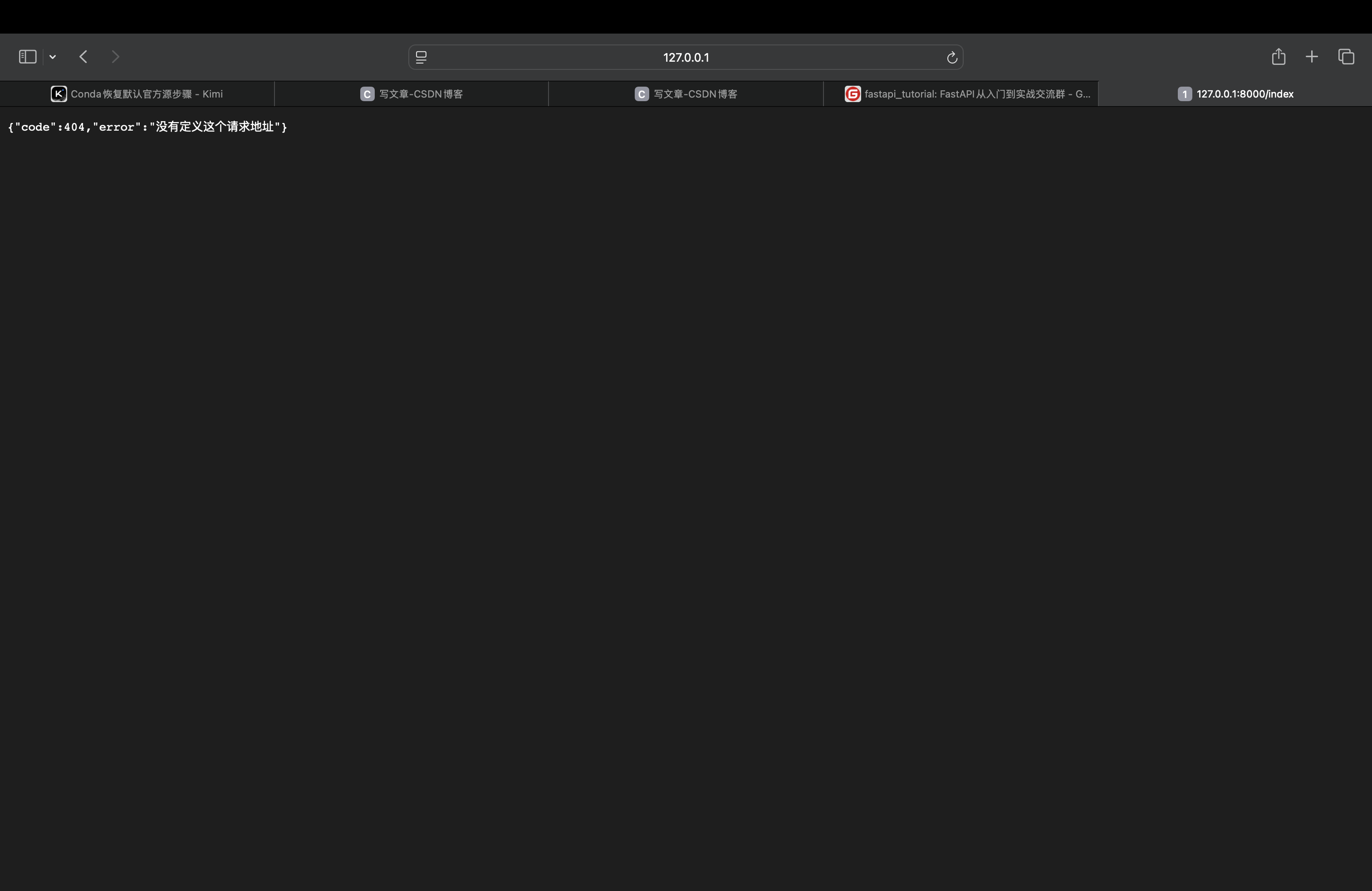Click the 127.0.0.1 address bar
The image size is (1372, 891).
[x=686, y=58]
